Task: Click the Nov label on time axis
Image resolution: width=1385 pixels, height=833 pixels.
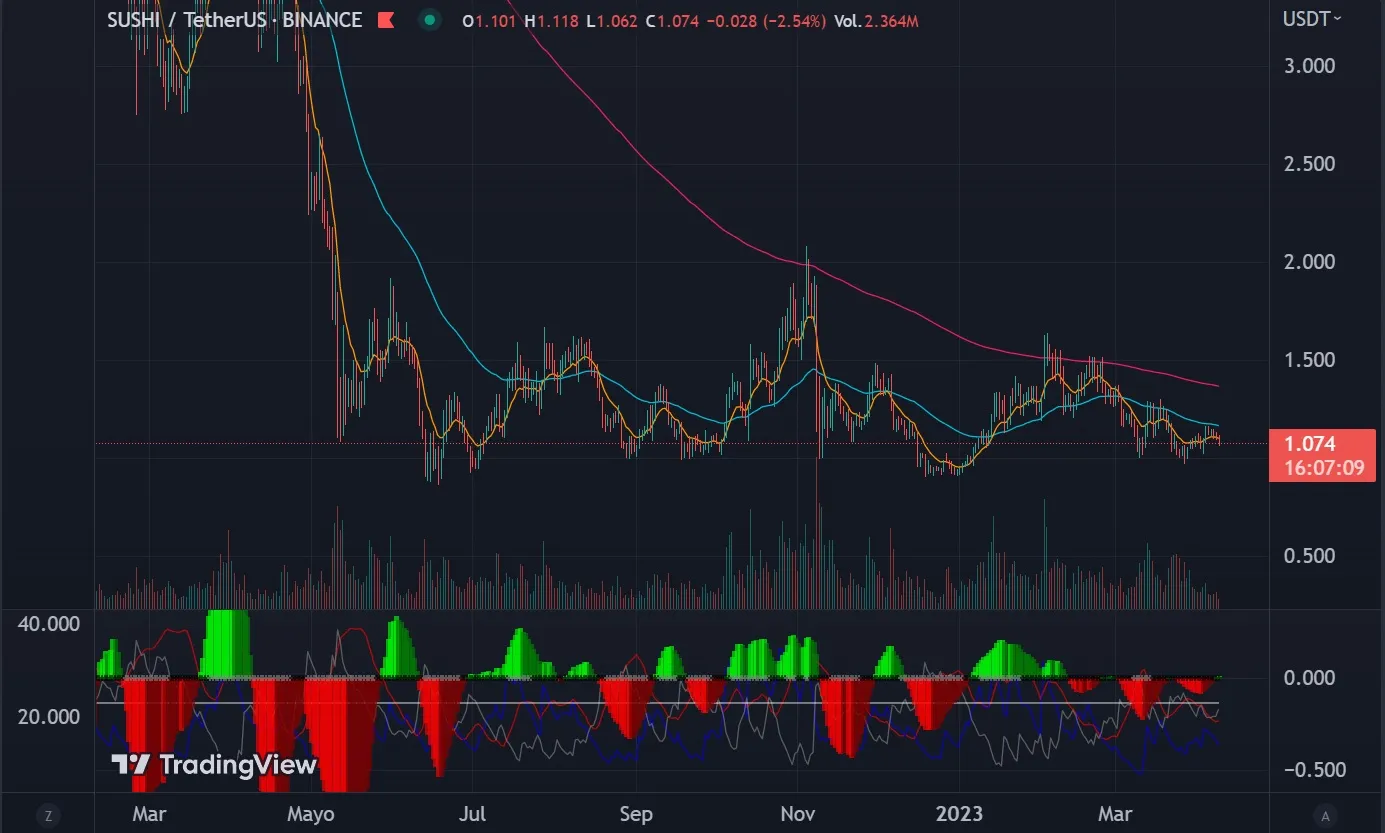Action: 797,813
